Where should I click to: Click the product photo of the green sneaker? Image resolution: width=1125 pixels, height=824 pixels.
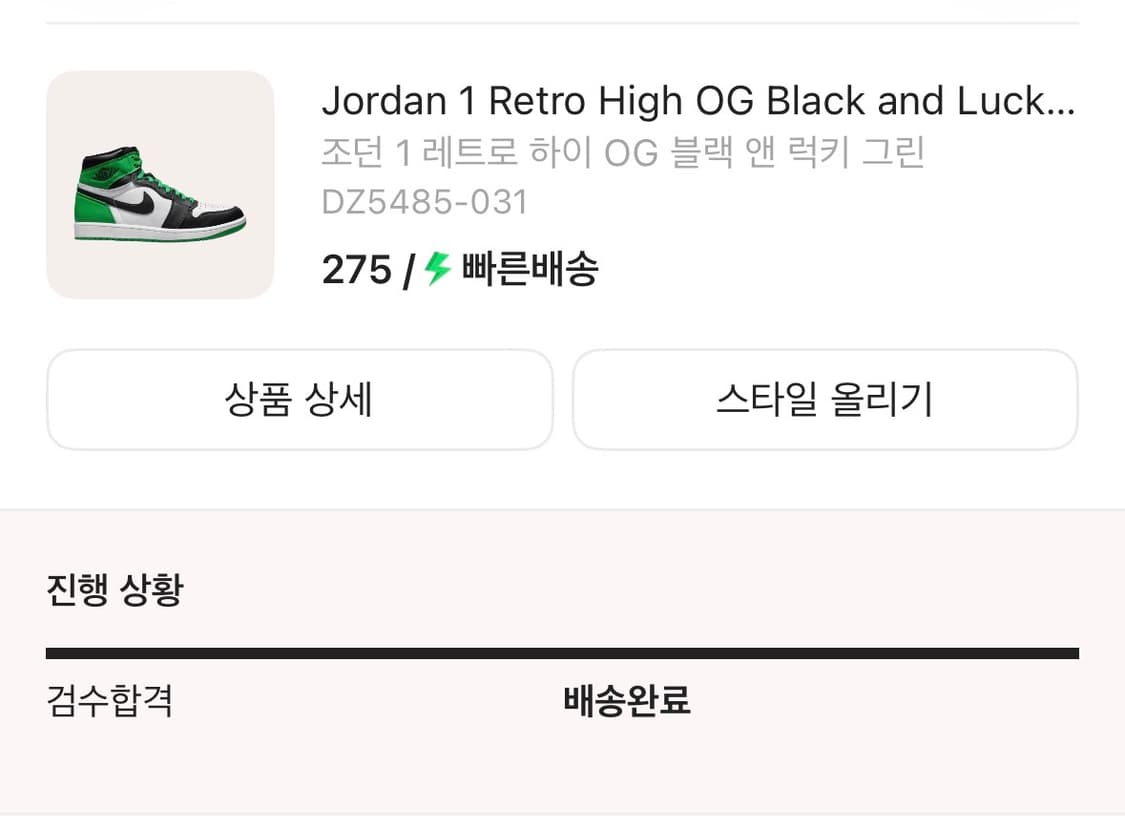(x=160, y=185)
